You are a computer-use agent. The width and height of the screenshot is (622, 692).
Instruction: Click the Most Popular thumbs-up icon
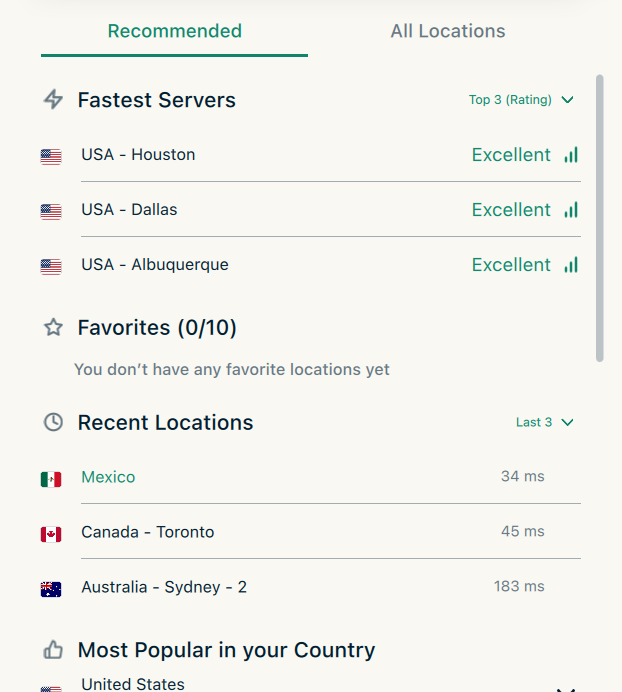pyautogui.click(x=53, y=650)
